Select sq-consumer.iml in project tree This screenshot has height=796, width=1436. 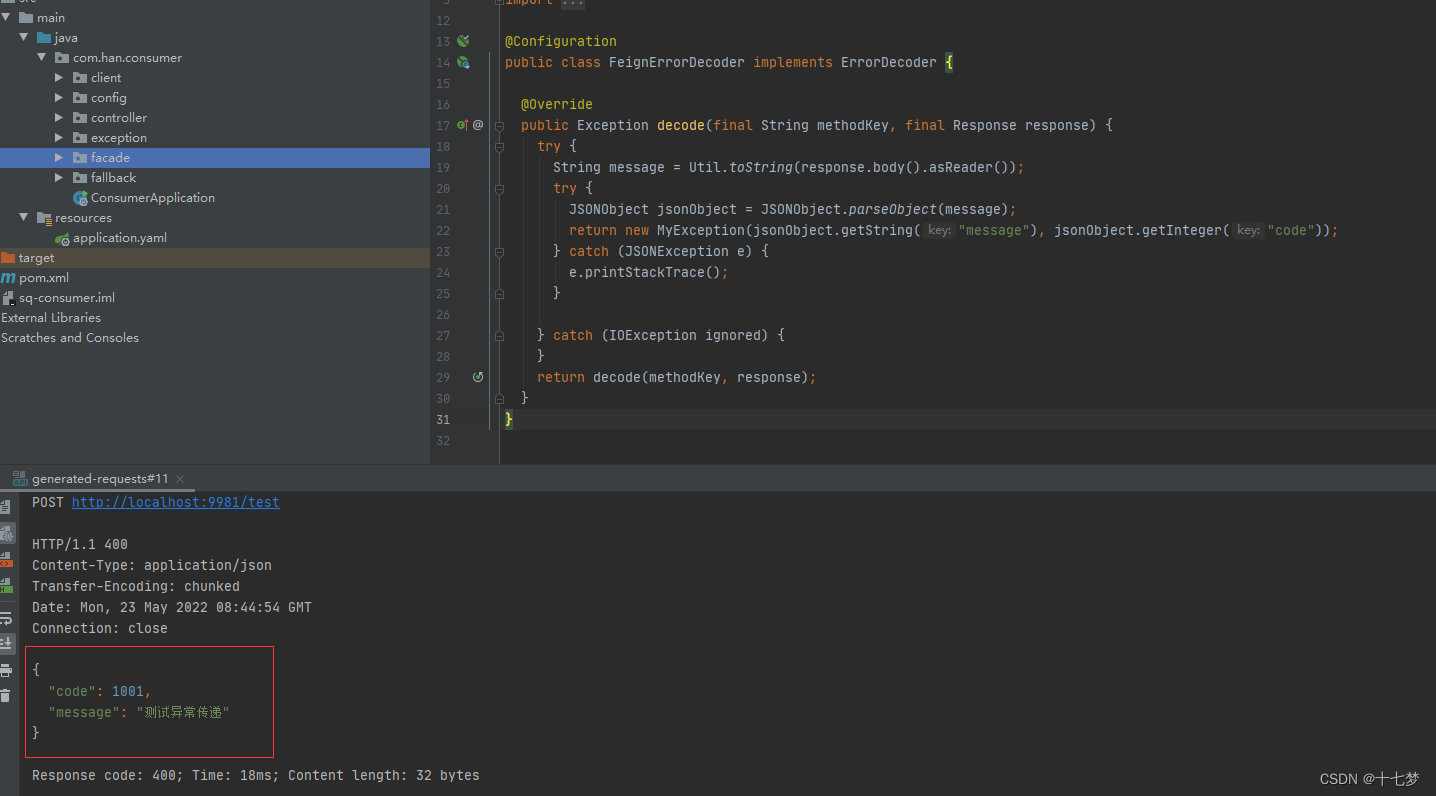(67, 298)
